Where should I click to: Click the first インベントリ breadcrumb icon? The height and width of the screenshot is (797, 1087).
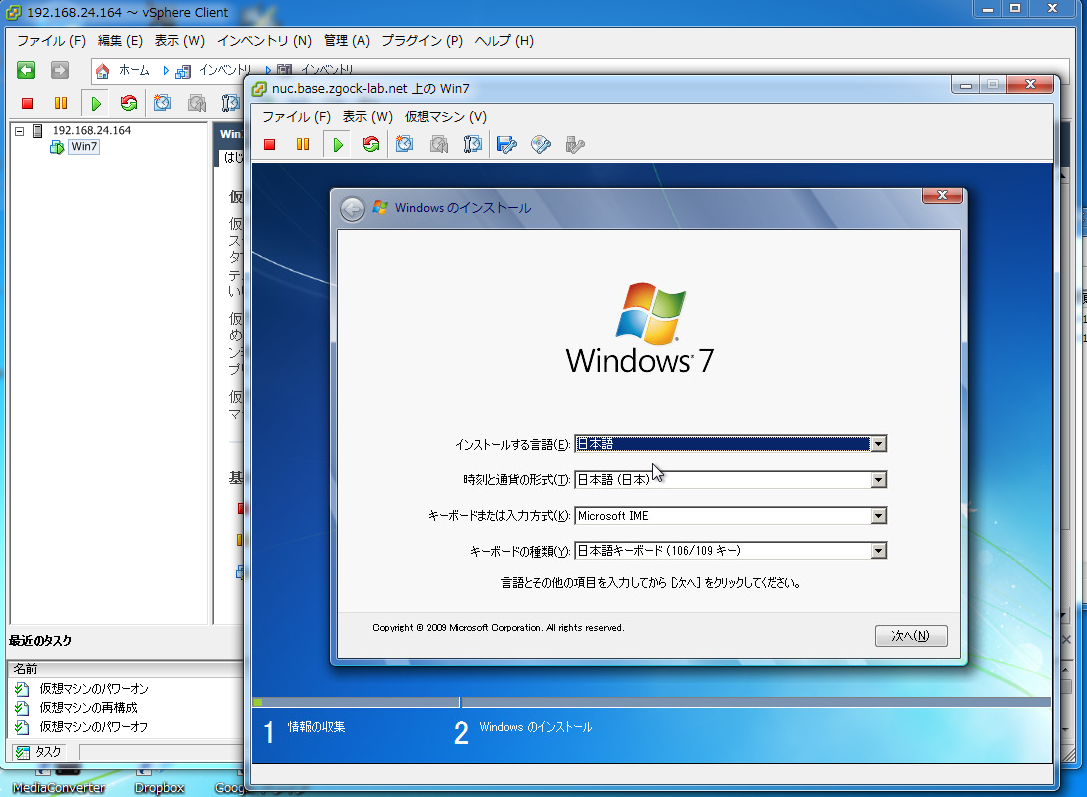click(x=183, y=71)
